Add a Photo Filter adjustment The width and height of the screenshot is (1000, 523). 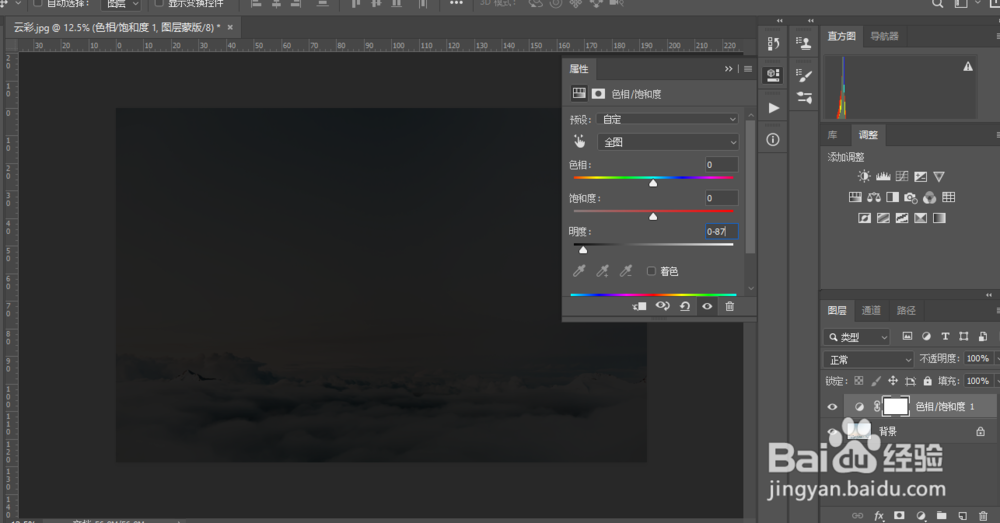click(x=911, y=197)
